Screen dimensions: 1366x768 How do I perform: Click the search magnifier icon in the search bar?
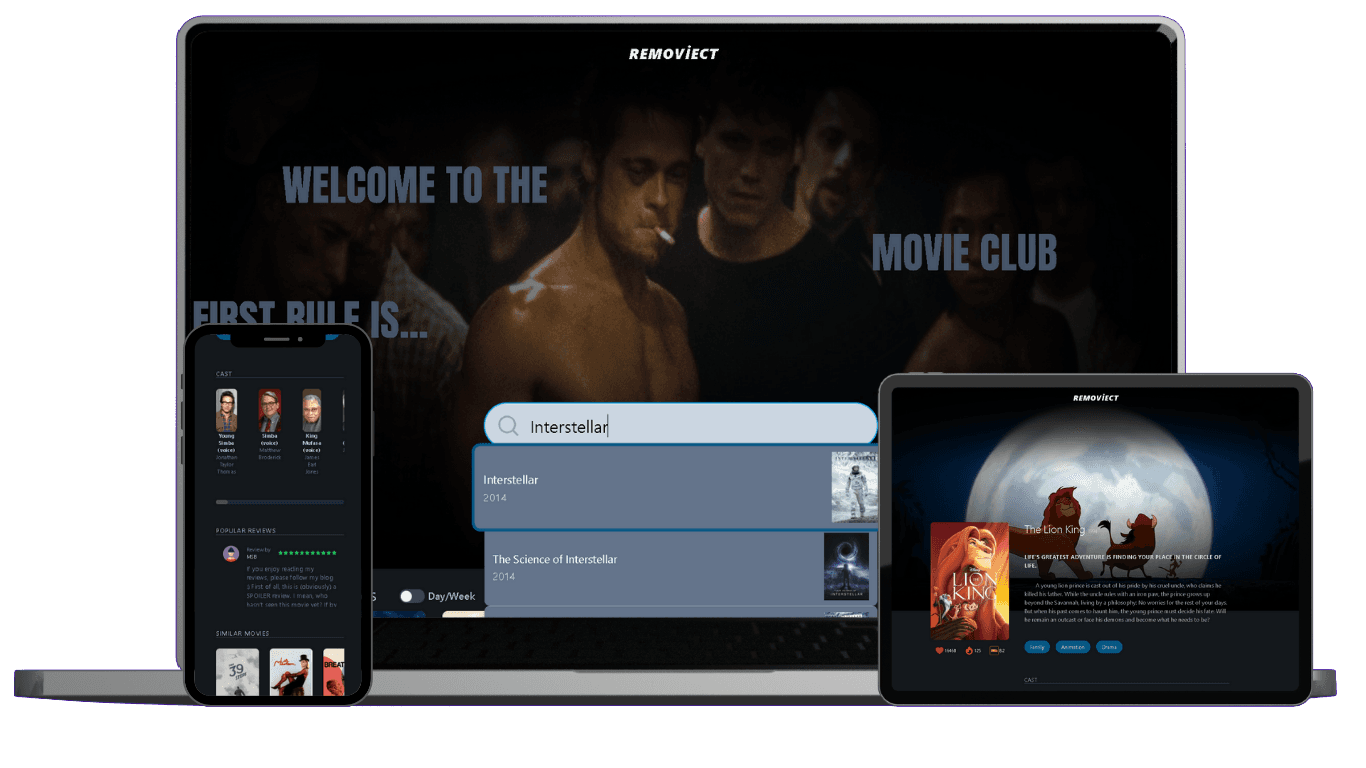coord(508,427)
